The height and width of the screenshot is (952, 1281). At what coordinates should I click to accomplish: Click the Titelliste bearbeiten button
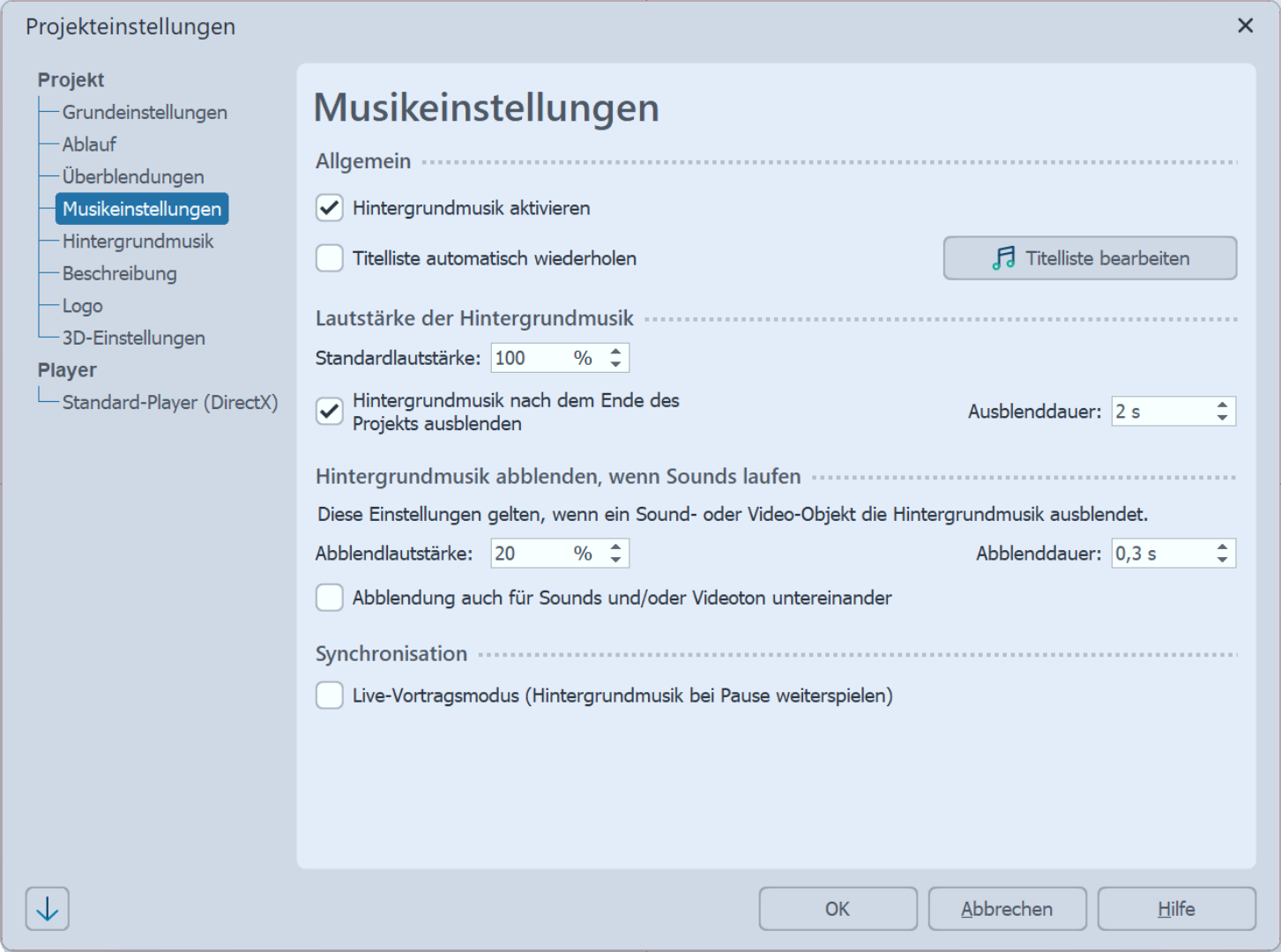tap(1090, 257)
